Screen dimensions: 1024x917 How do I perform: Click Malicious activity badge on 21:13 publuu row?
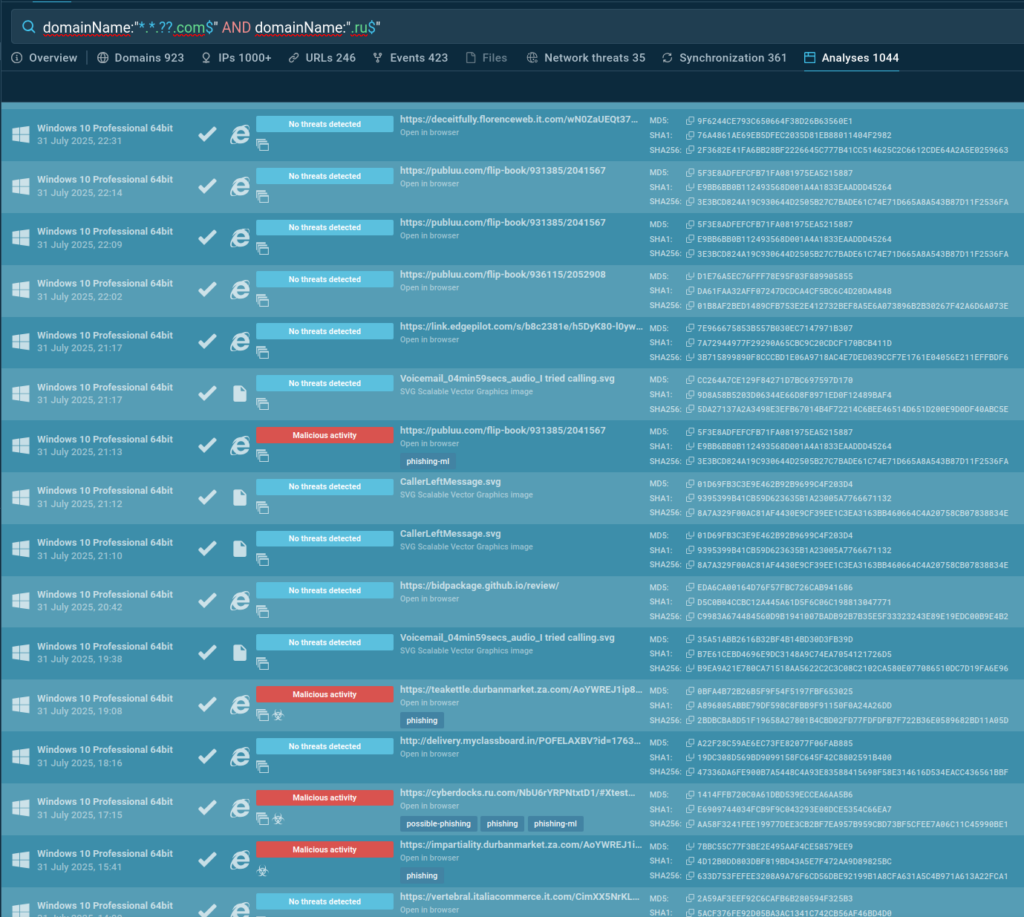[x=324, y=435]
